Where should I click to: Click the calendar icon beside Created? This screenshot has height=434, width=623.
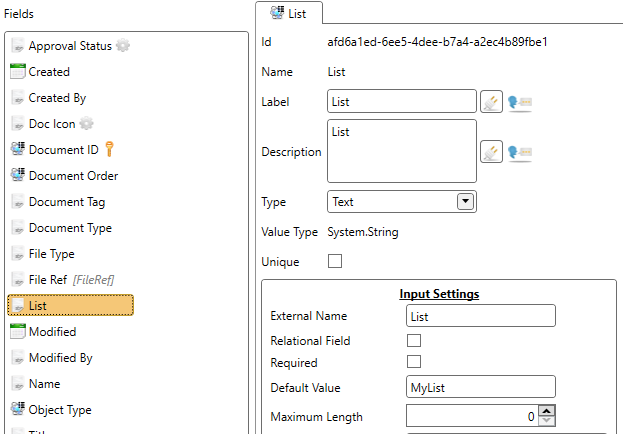tap(17, 72)
